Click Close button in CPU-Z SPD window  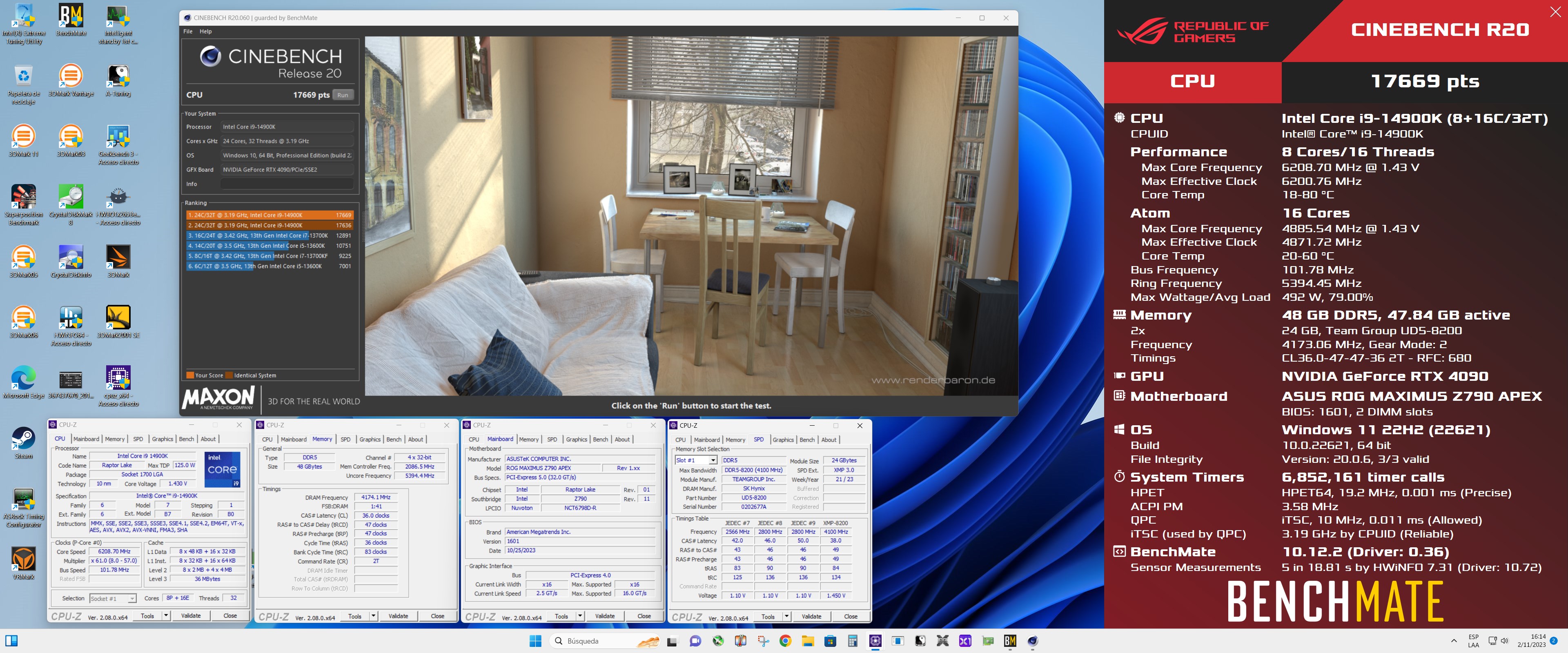tap(850, 617)
